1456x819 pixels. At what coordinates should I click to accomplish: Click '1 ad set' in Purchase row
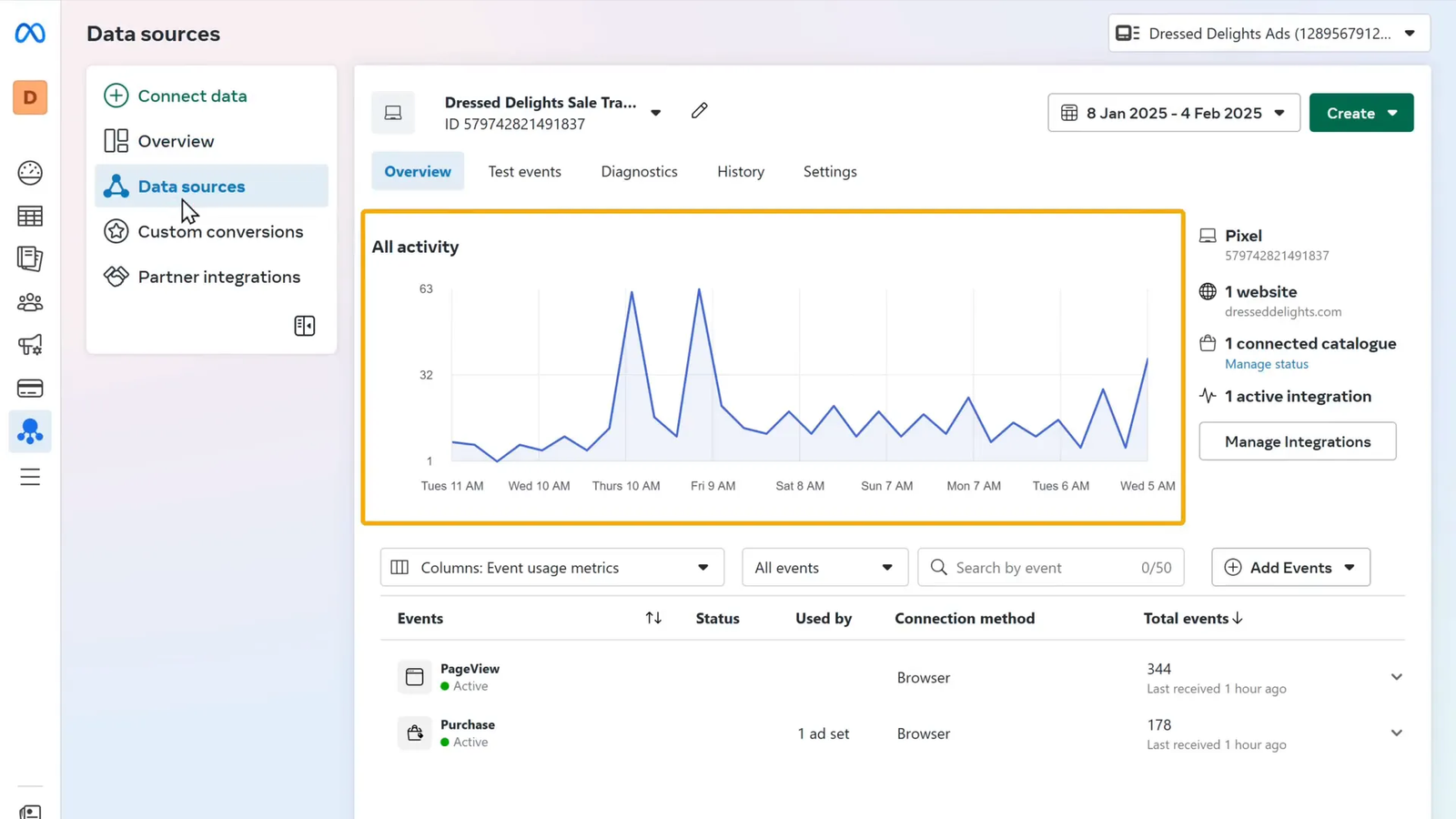click(824, 733)
